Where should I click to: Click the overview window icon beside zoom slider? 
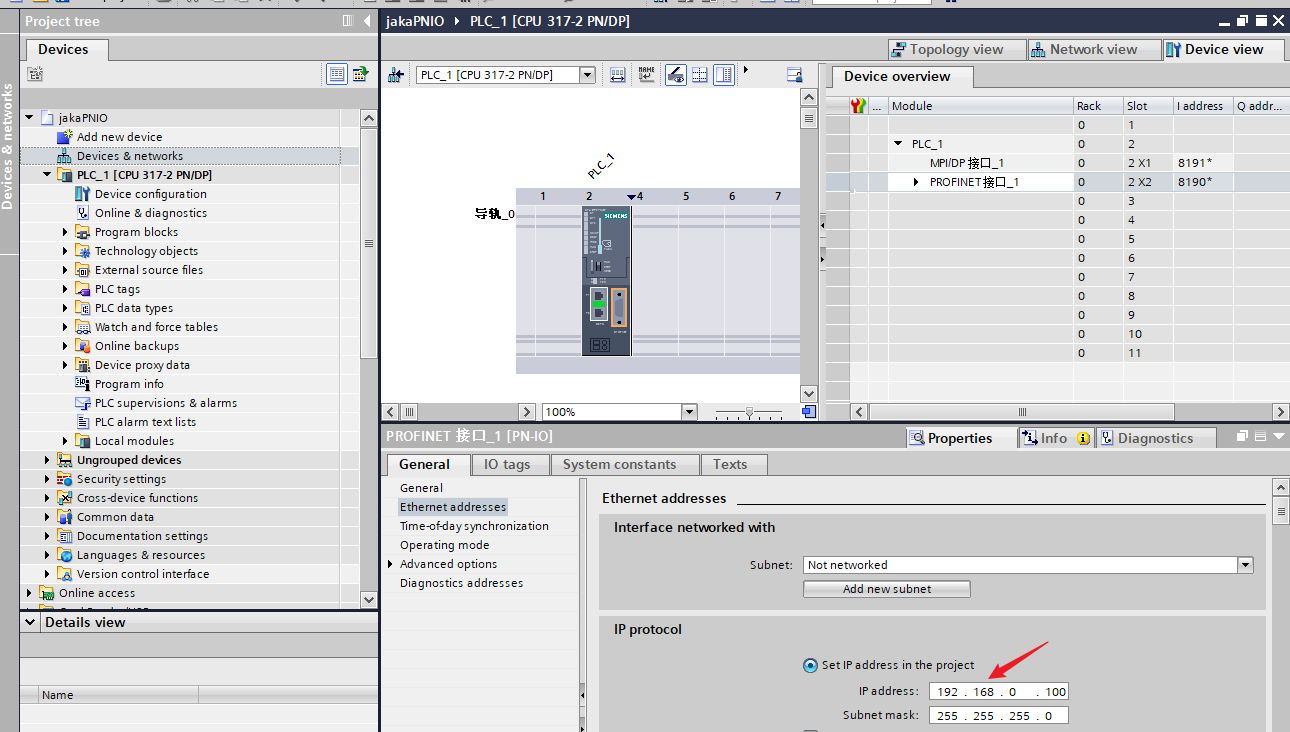pyautogui.click(x=809, y=412)
